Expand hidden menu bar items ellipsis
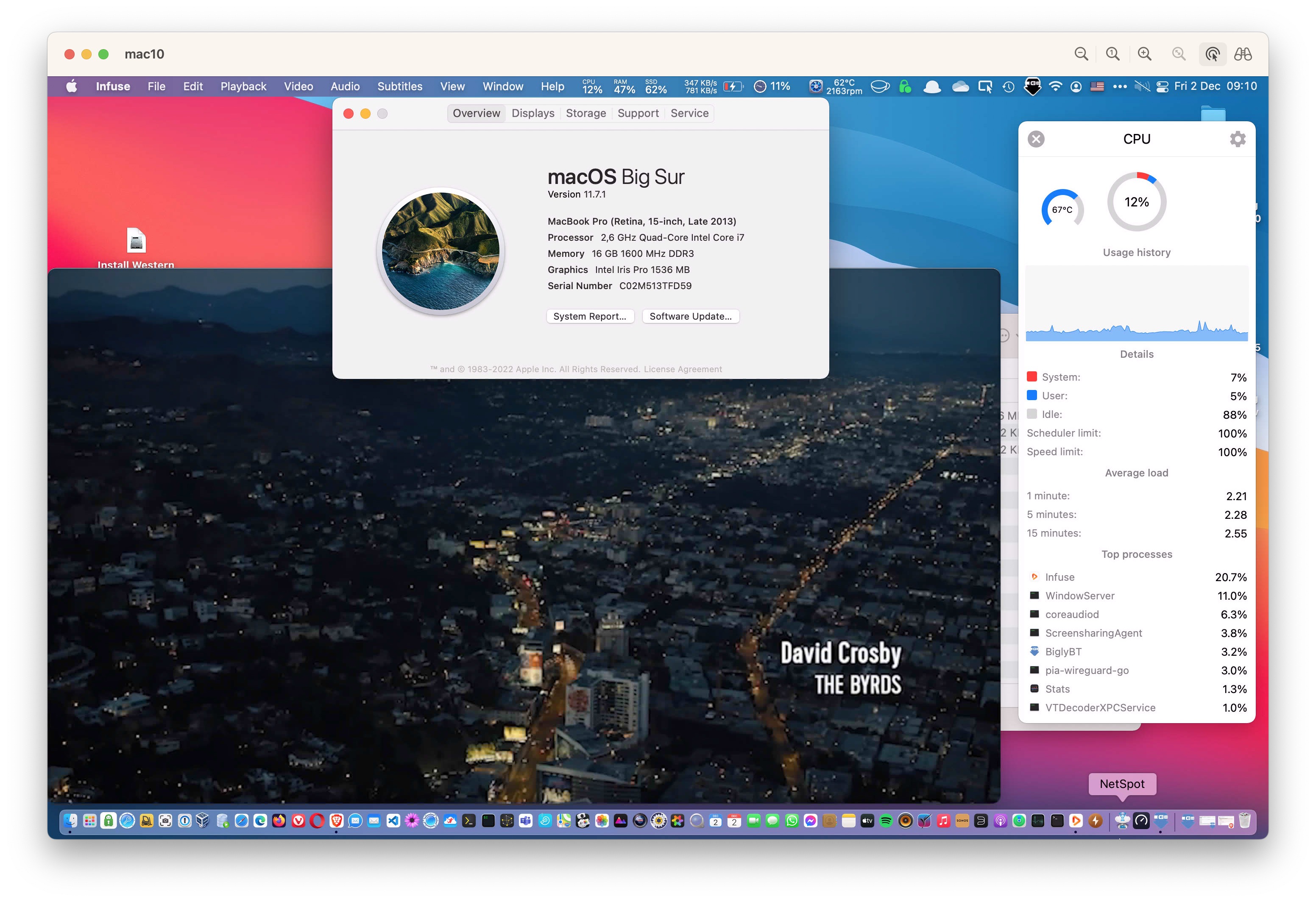The height and width of the screenshot is (902, 1316). pyautogui.click(x=1120, y=86)
